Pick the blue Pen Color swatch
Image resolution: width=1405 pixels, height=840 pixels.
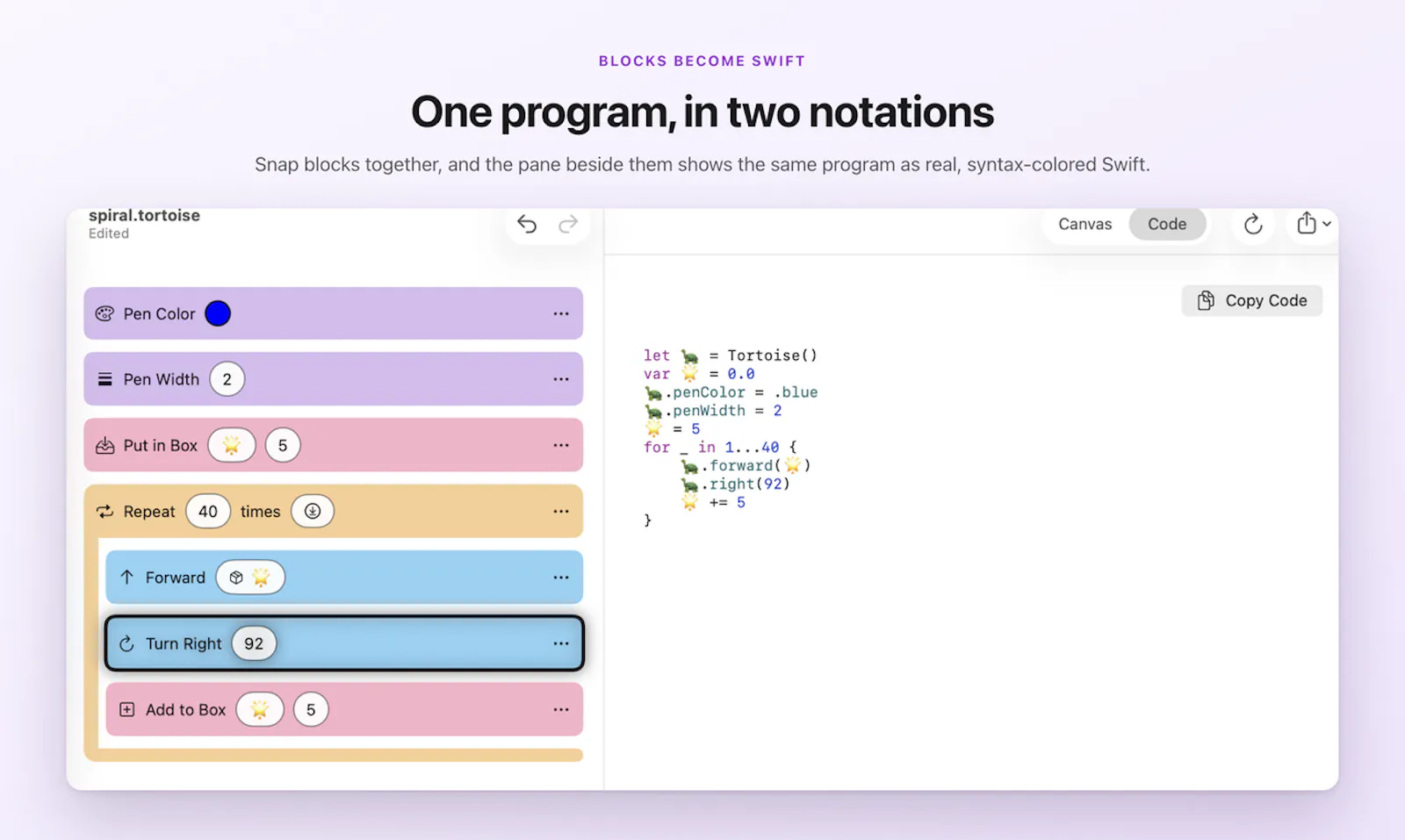pyautogui.click(x=218, y=313)
